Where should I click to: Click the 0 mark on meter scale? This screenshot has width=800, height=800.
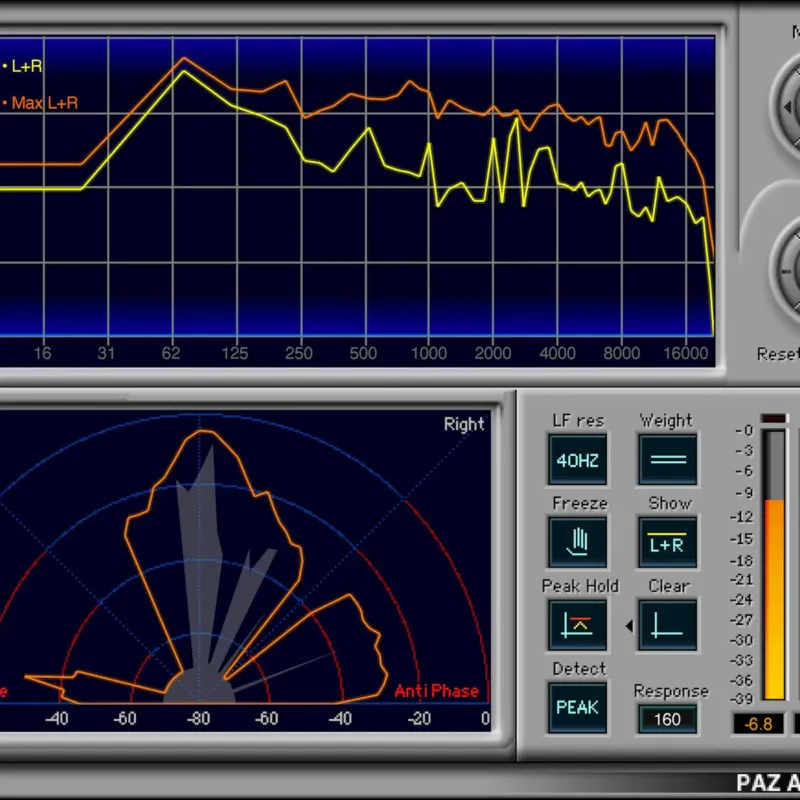click(x=744, y=431)
